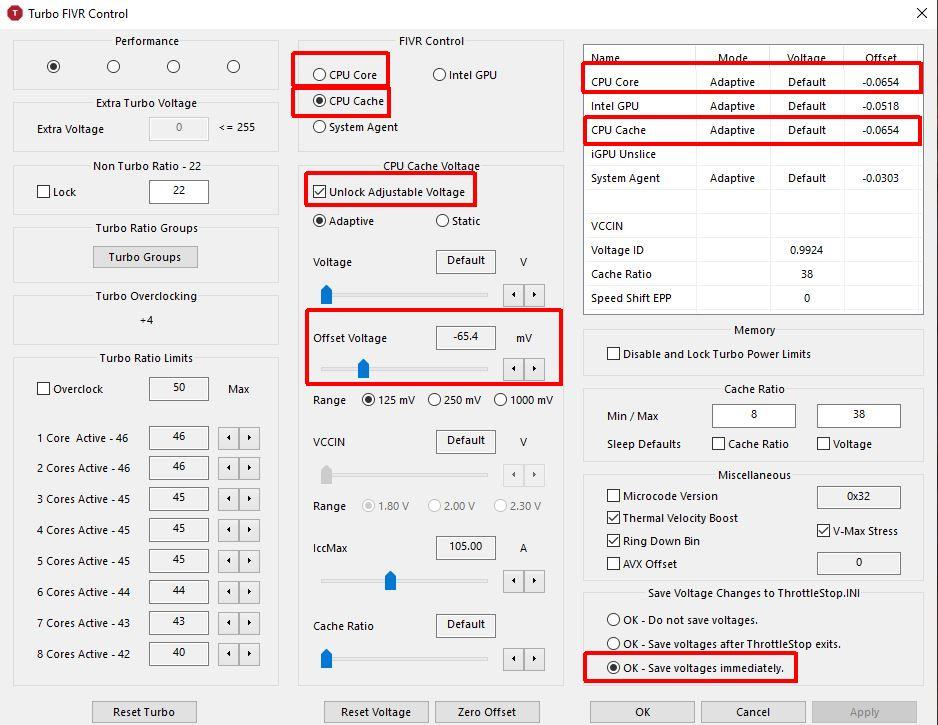Viewport: 938px width, 725px height.
Task: Increase Offset Voltage with right arrow
Action: pyautogui.click(x=534, y=369)
